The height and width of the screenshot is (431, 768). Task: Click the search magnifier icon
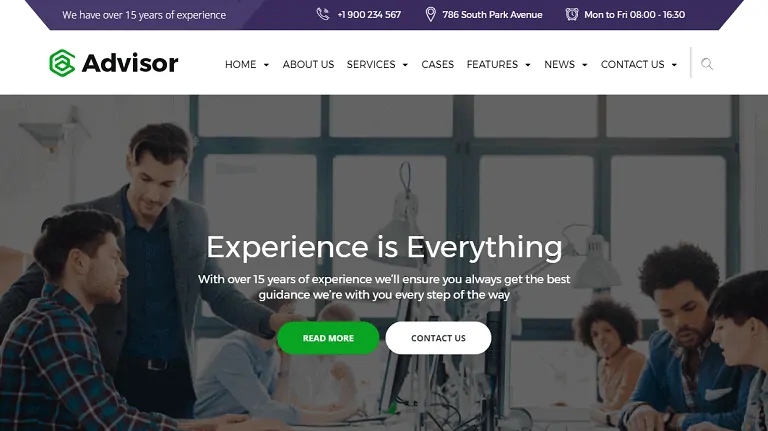707,64
